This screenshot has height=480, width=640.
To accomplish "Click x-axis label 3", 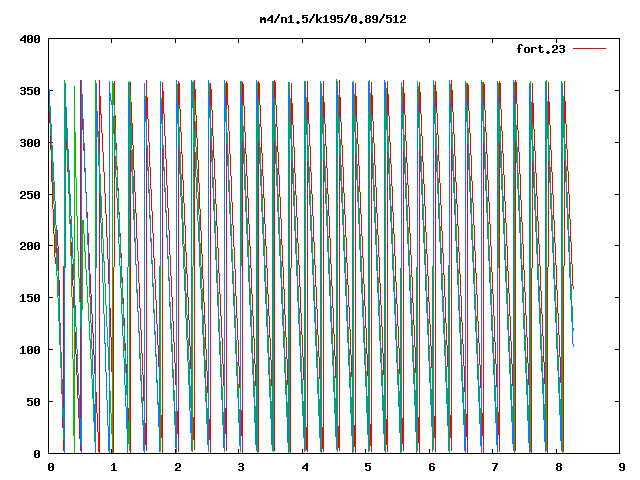I will tap(241, 467).
